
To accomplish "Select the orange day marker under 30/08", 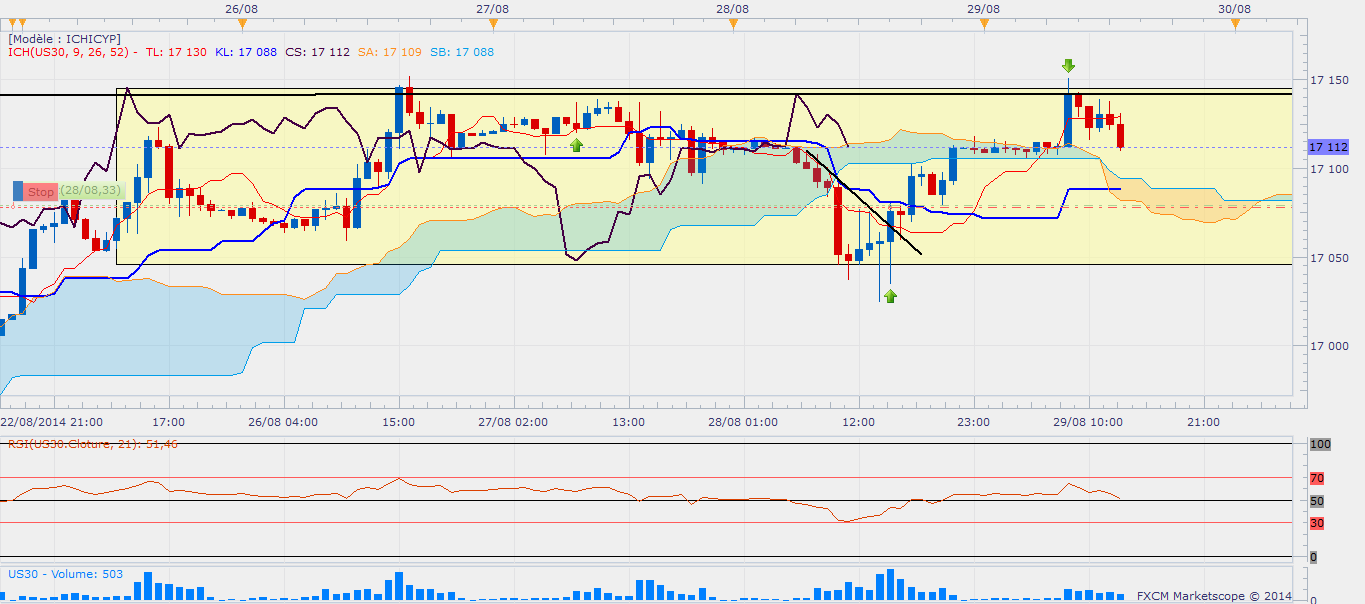I will point(1234,22).
